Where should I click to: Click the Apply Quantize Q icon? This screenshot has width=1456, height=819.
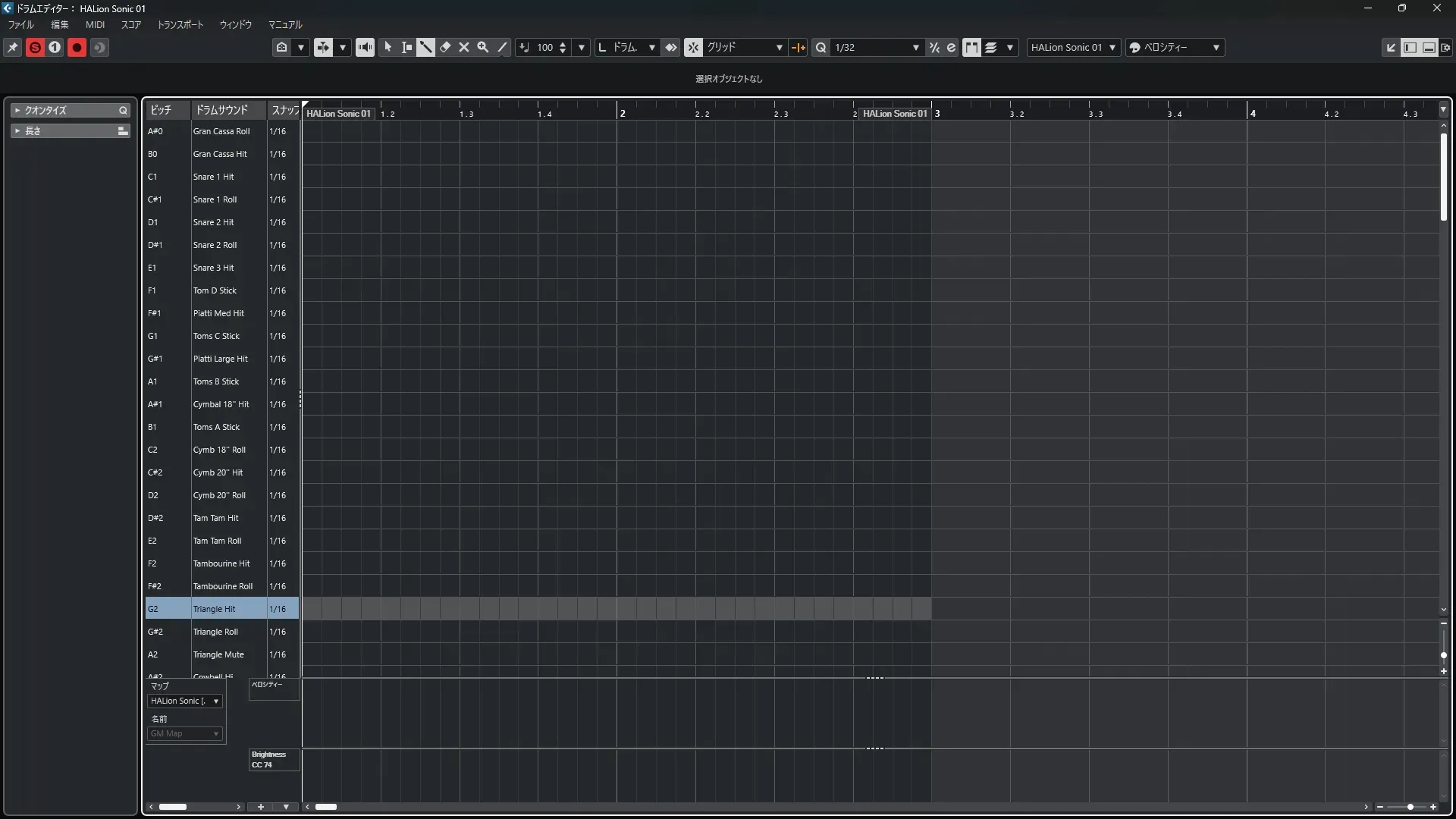[x=821, y=47]
